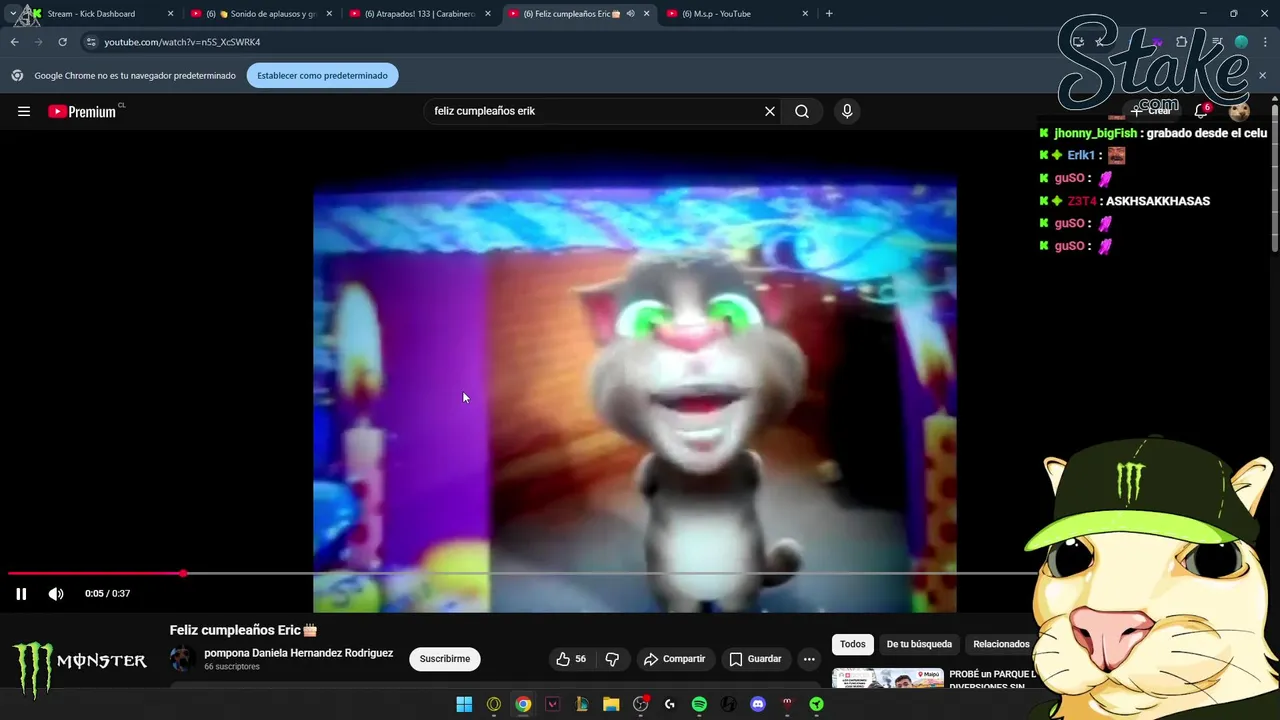Open the Windows Start menu

point(464,704)
